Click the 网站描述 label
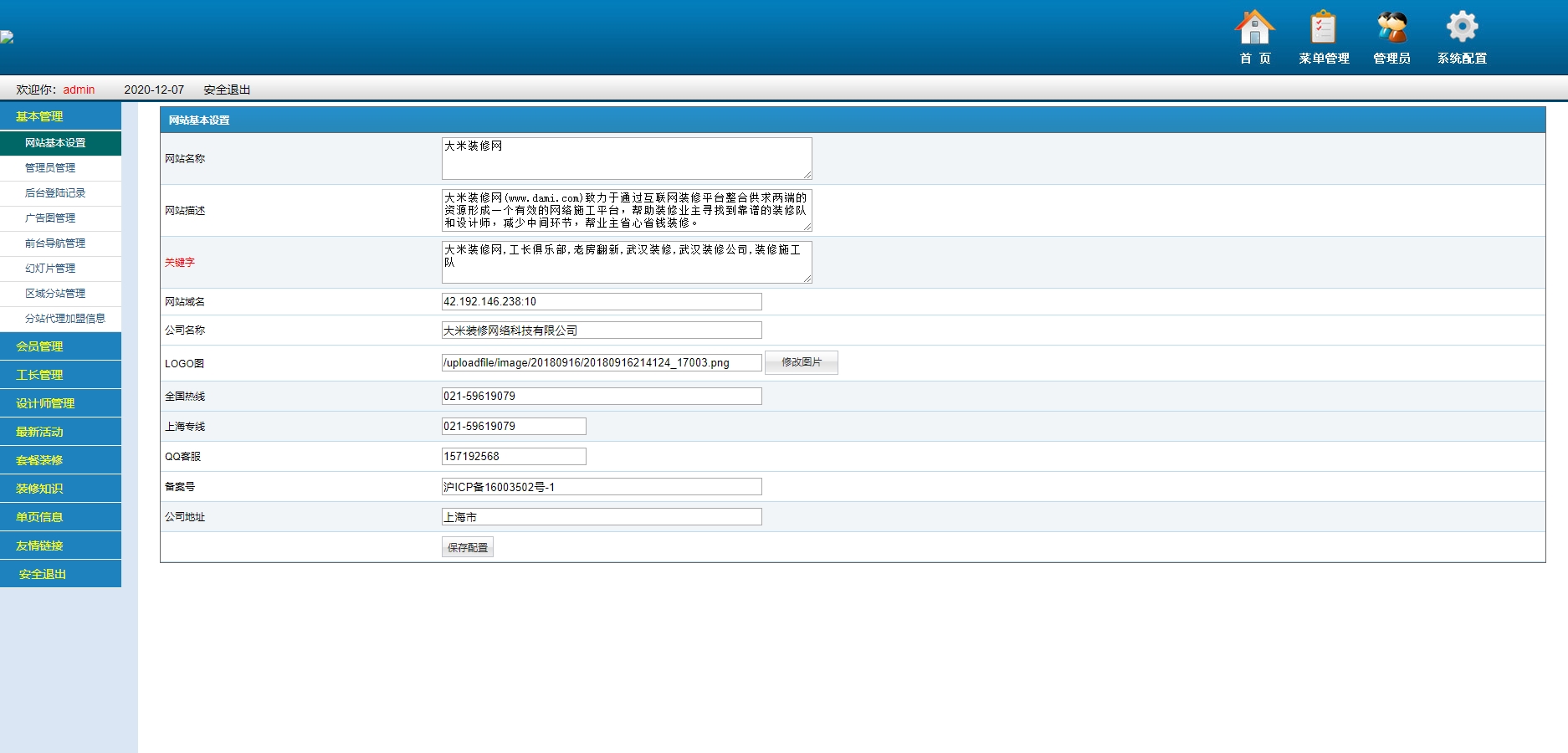The width and height of the screenshot is (1568, 753). (185, 210)
